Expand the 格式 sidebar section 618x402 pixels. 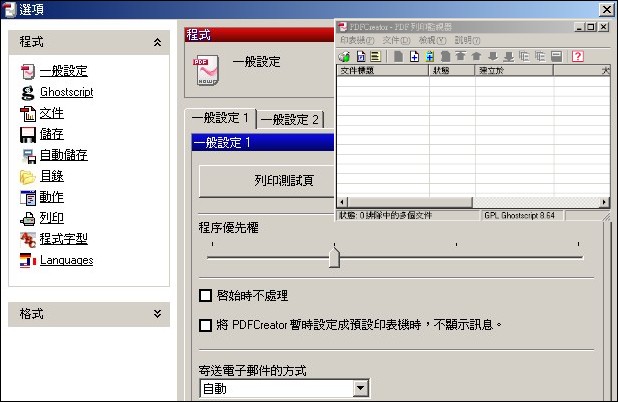[157, 314]
